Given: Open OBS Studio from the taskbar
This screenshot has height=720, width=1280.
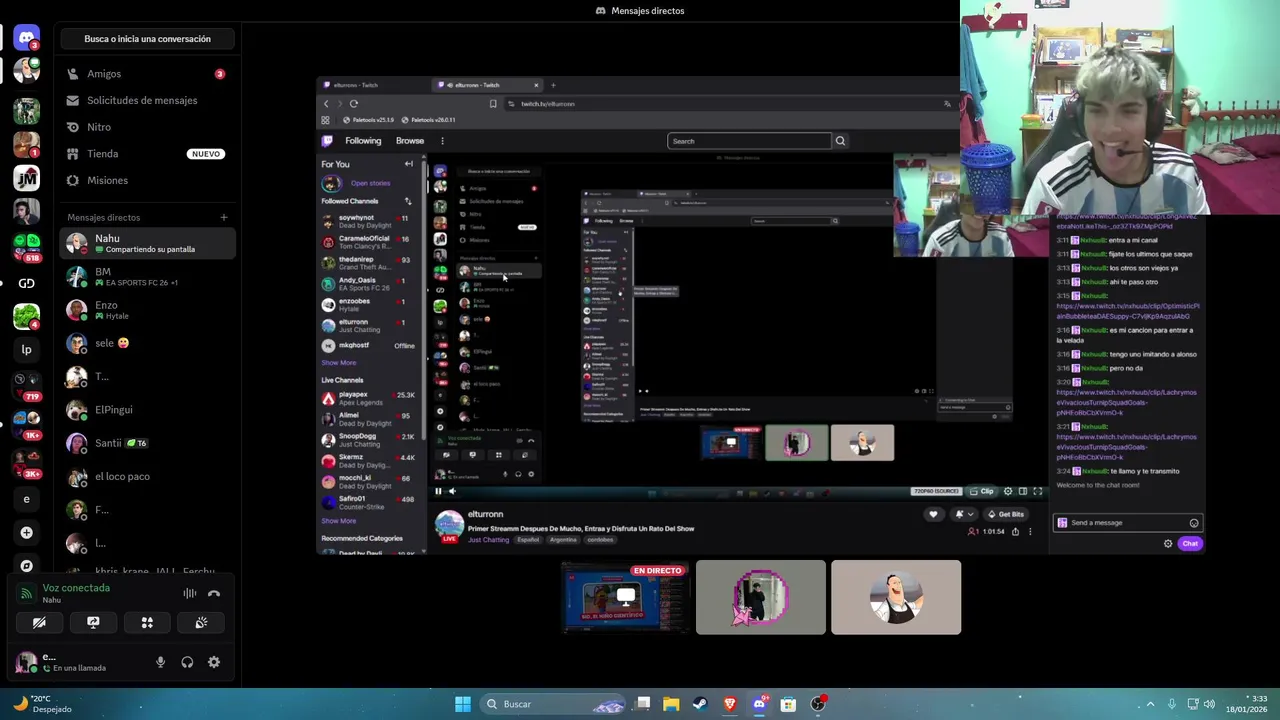Looking at the screenshot, I should tap(818, 704).
